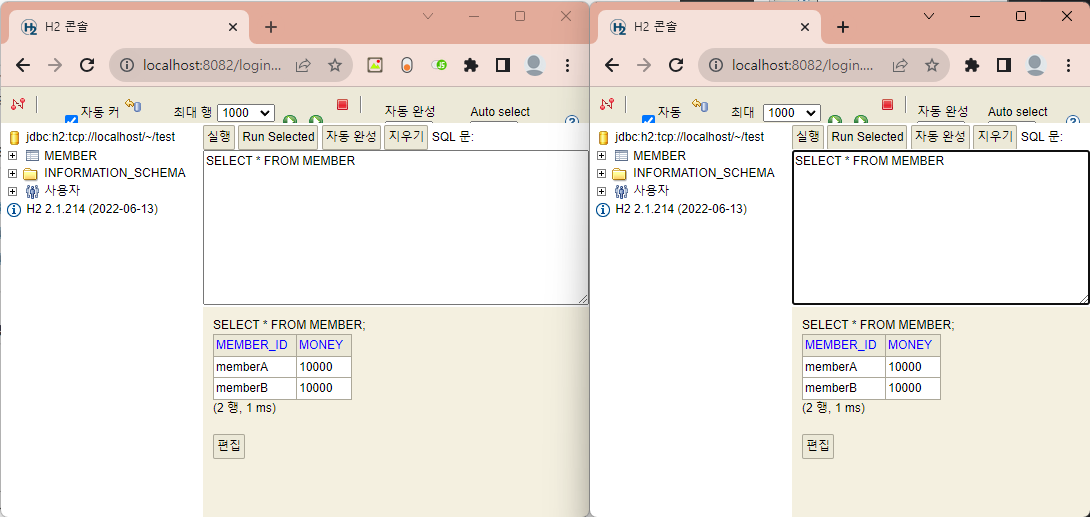Expand INFORMATION_SCHEMA node in left console
Image resolution: width=1090 pixels, height=517 pixels.
point(12,173)
